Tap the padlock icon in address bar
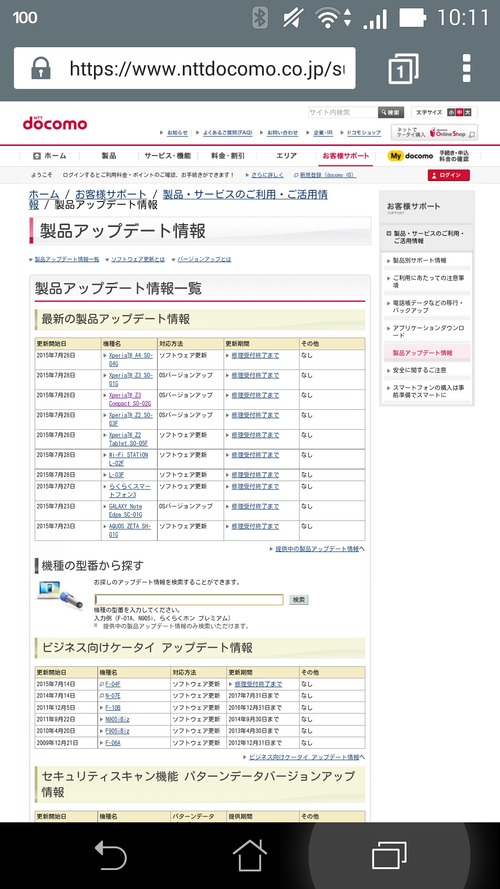The image size is (500, 889). coord(40,69)
